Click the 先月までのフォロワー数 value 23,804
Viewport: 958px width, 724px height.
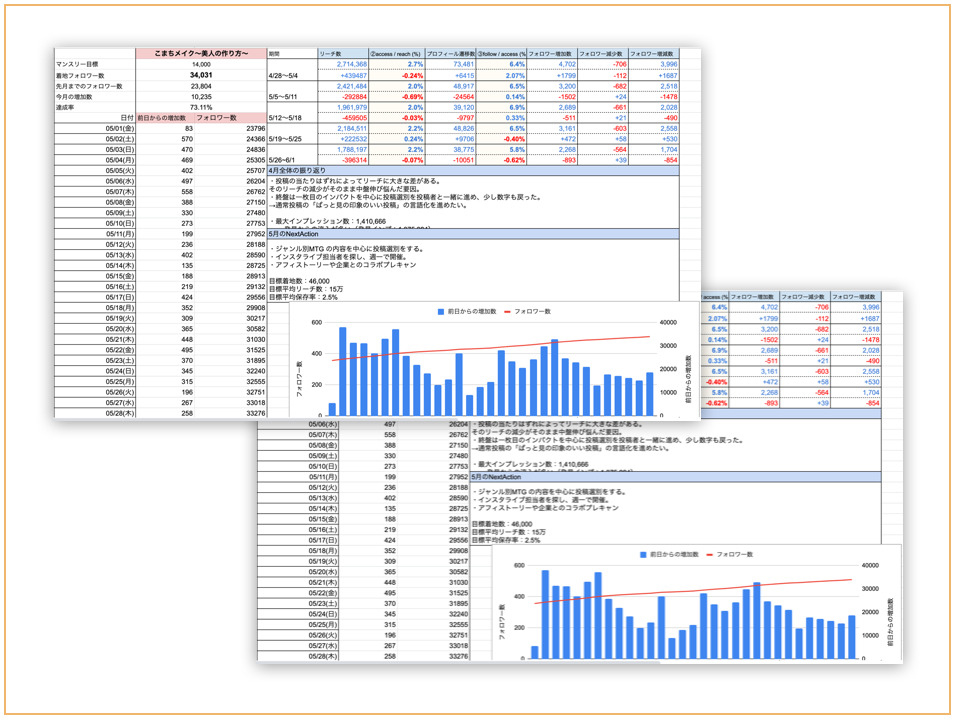(x=201, y=86)
